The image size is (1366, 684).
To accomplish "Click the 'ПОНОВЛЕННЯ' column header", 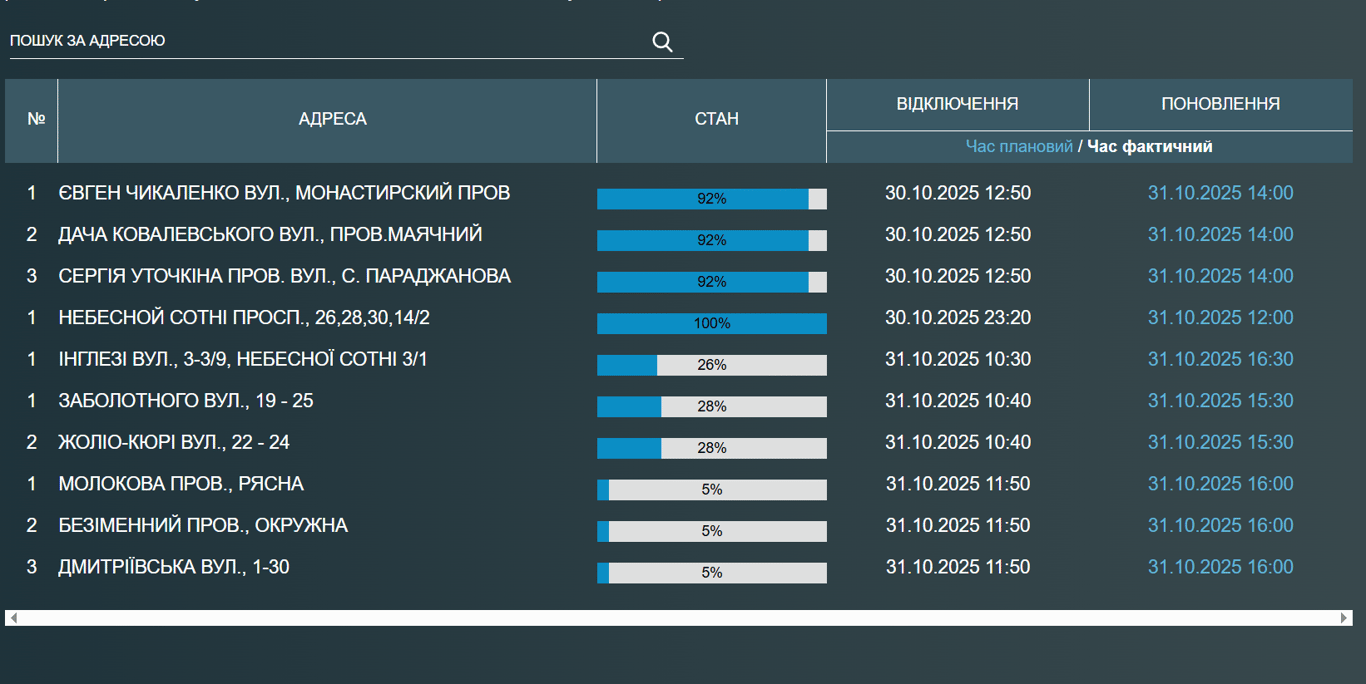I will pyautogui.click(x=1220, y=104).
